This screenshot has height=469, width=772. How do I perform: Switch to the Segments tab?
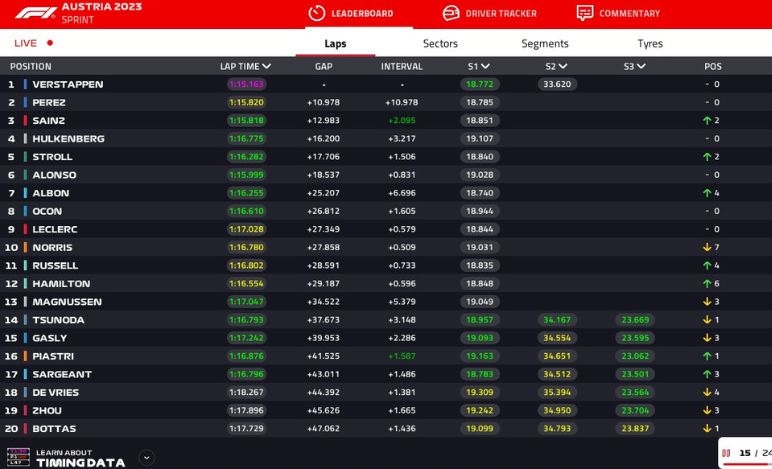[545, 44]
